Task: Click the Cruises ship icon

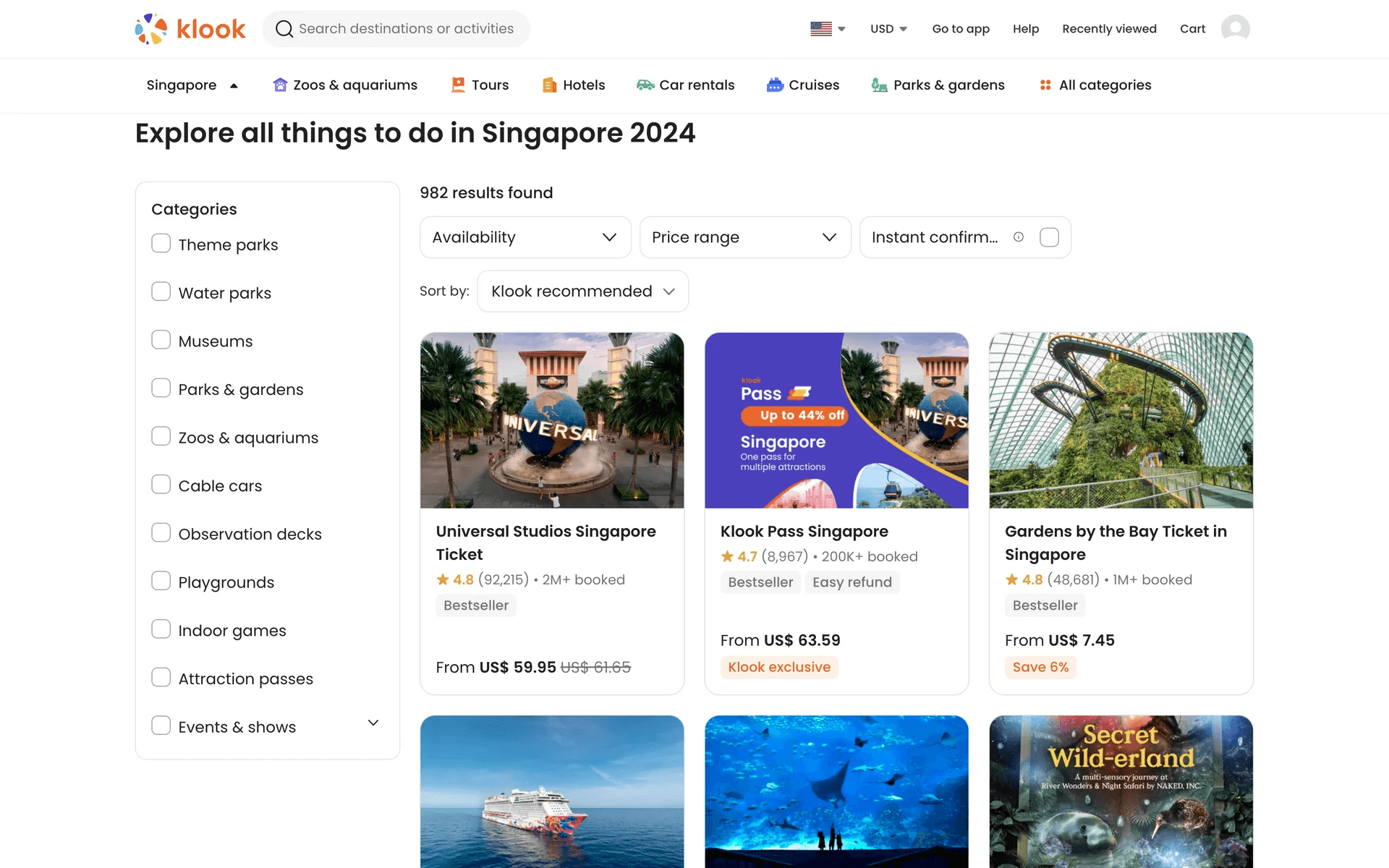Action: pos(775,85)
